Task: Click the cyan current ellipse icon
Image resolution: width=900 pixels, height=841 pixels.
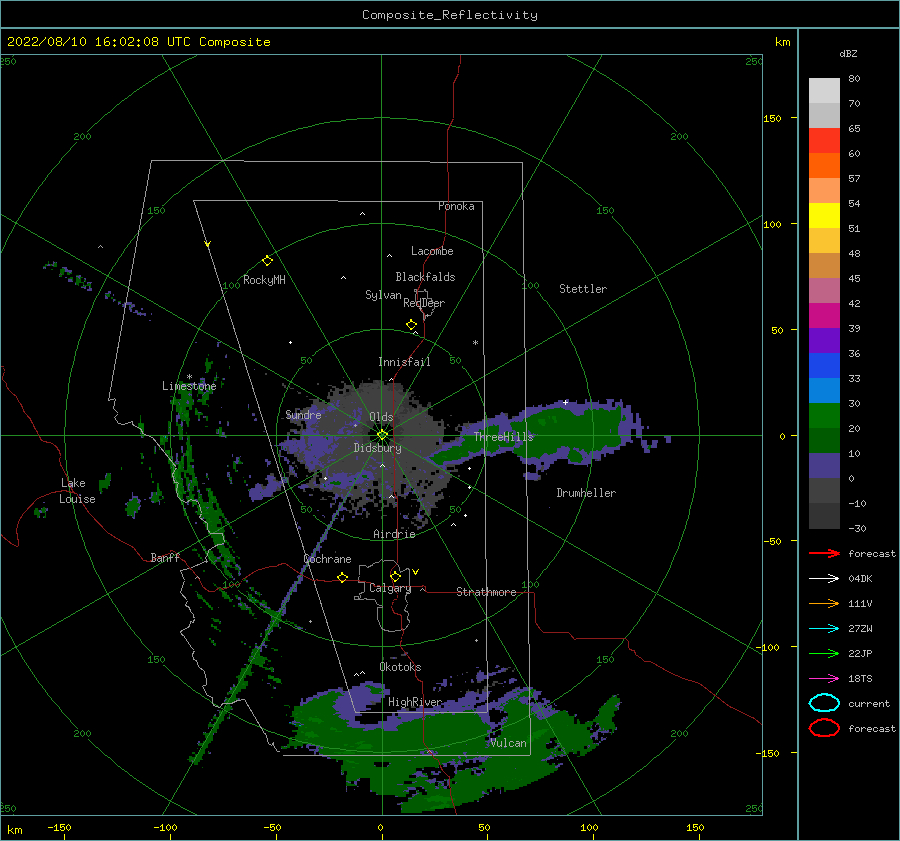Action: tap(824, 703)
